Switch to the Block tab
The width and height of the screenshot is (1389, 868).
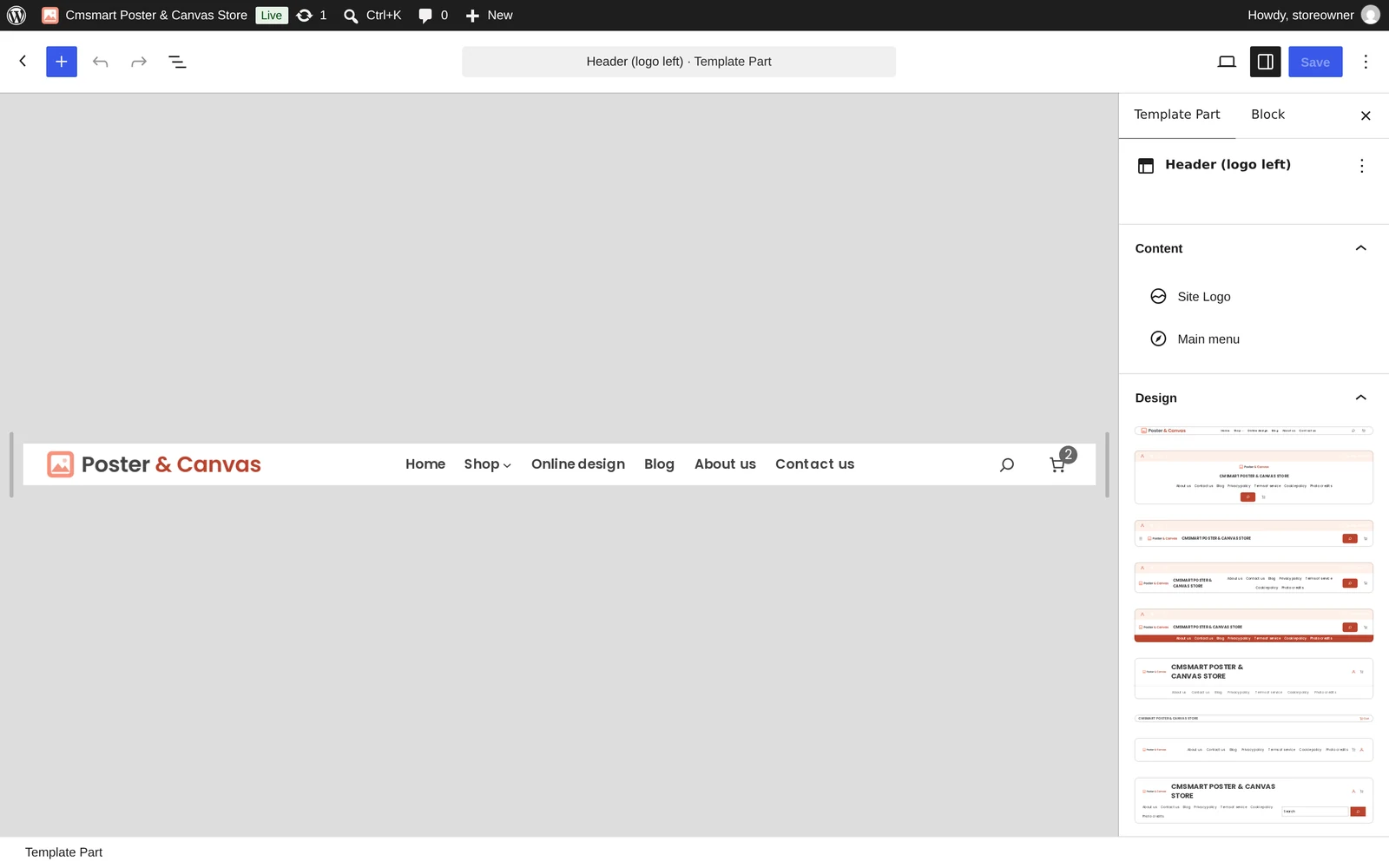point(1268,115)
